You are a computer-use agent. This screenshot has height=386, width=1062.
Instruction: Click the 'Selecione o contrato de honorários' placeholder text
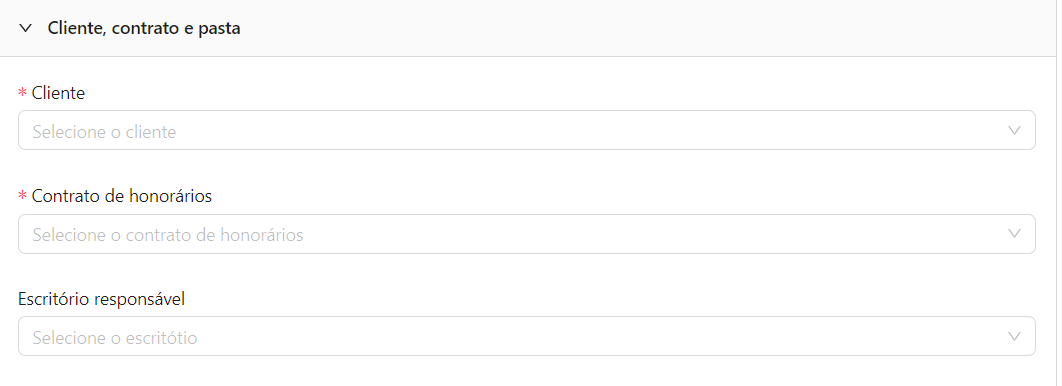coord(168,235)
